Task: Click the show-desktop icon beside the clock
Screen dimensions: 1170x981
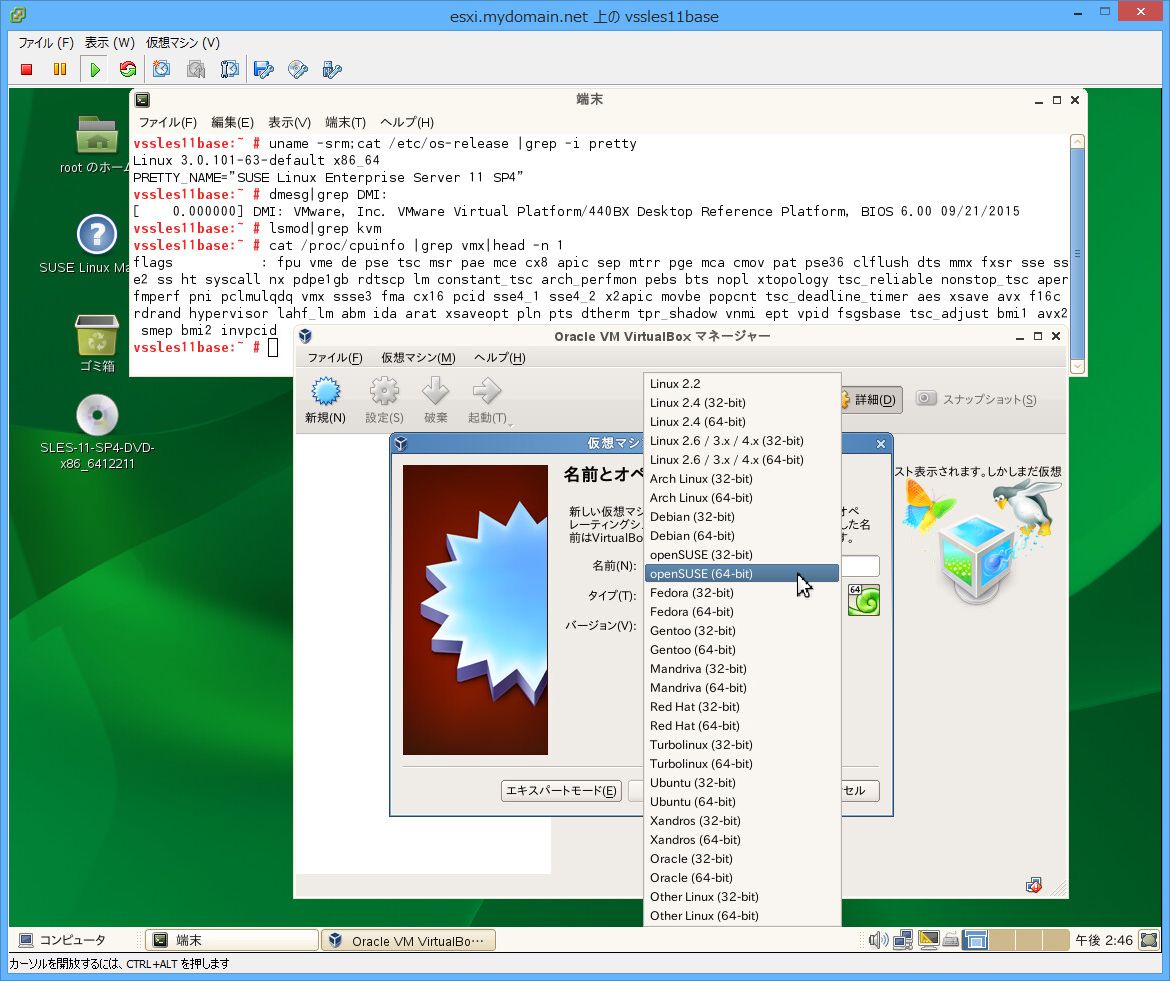Action: click(1150, 940)
